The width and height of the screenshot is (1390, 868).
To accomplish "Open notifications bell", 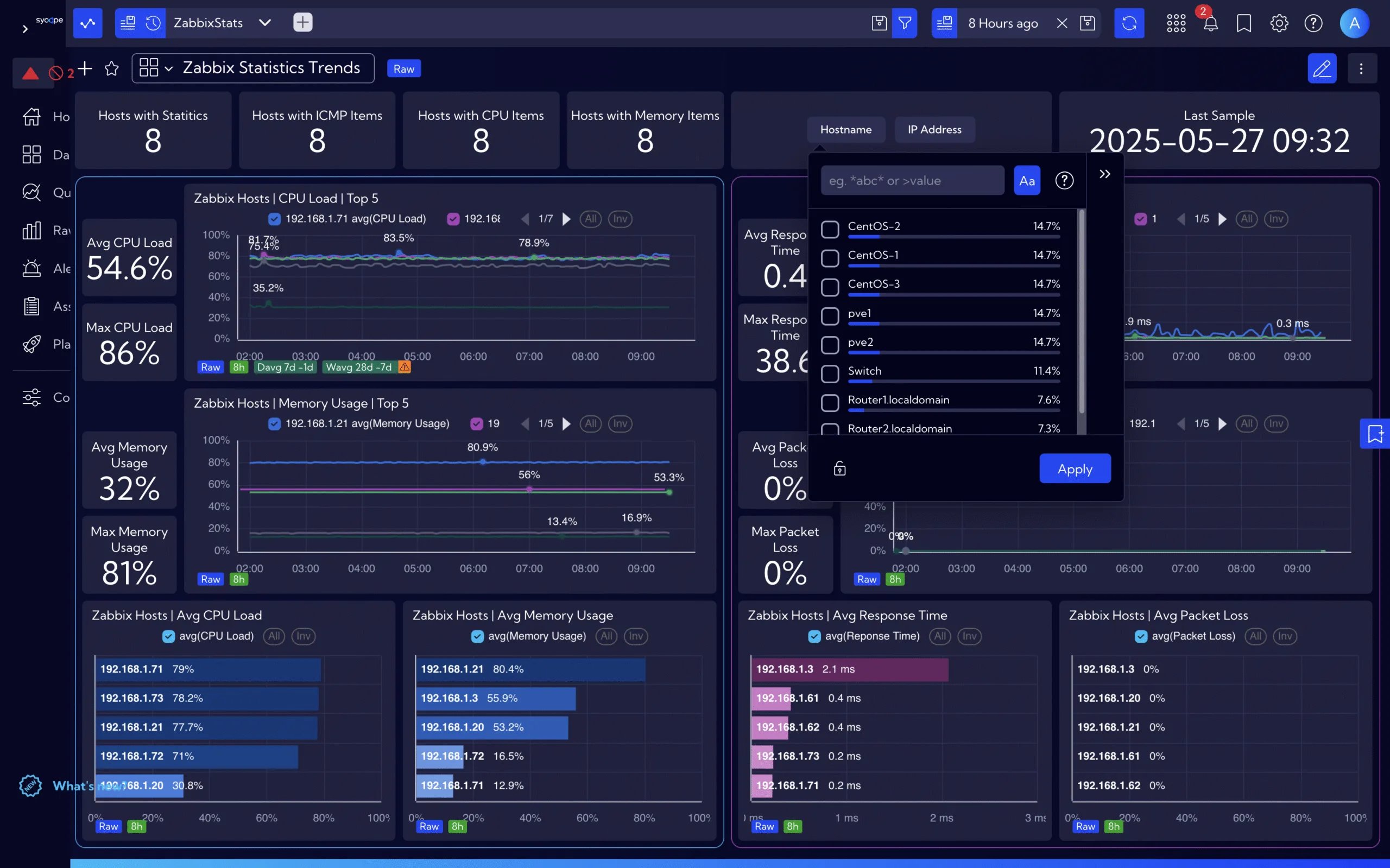I will point(1210,24).
